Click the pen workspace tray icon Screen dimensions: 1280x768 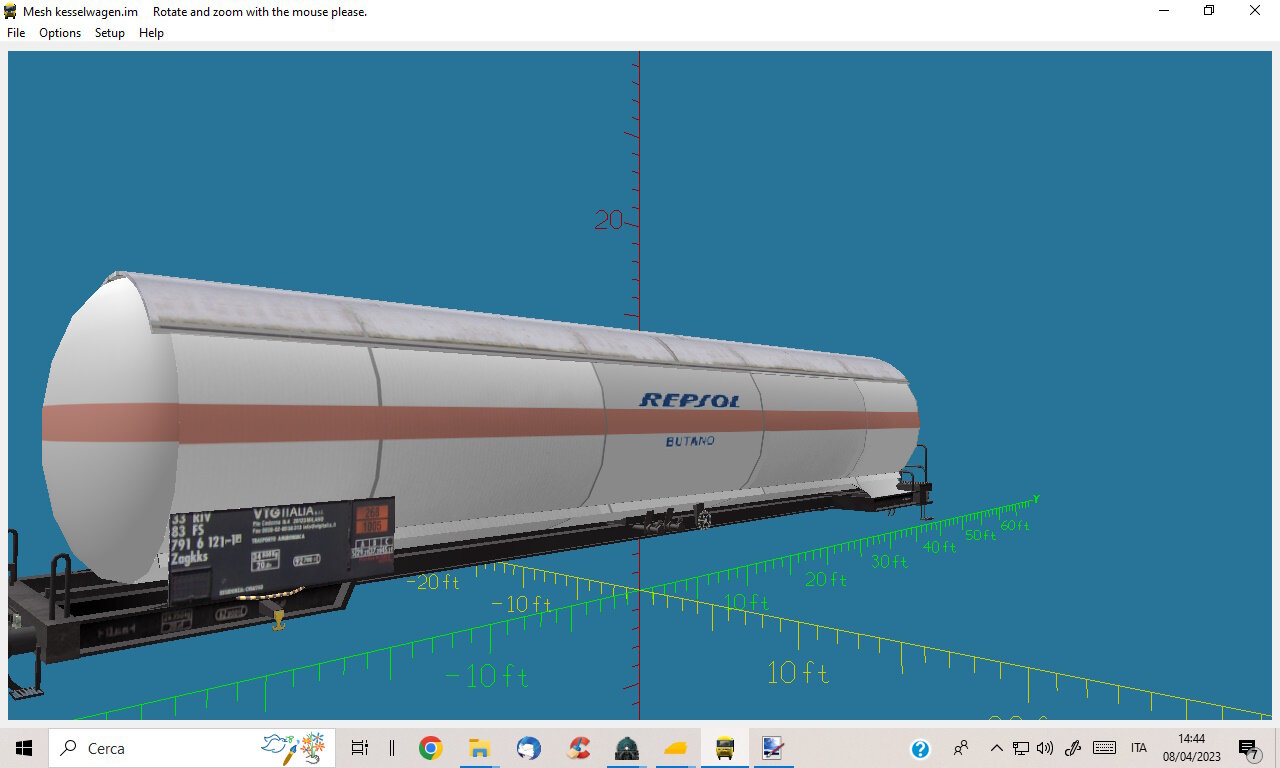(1074, 748)
